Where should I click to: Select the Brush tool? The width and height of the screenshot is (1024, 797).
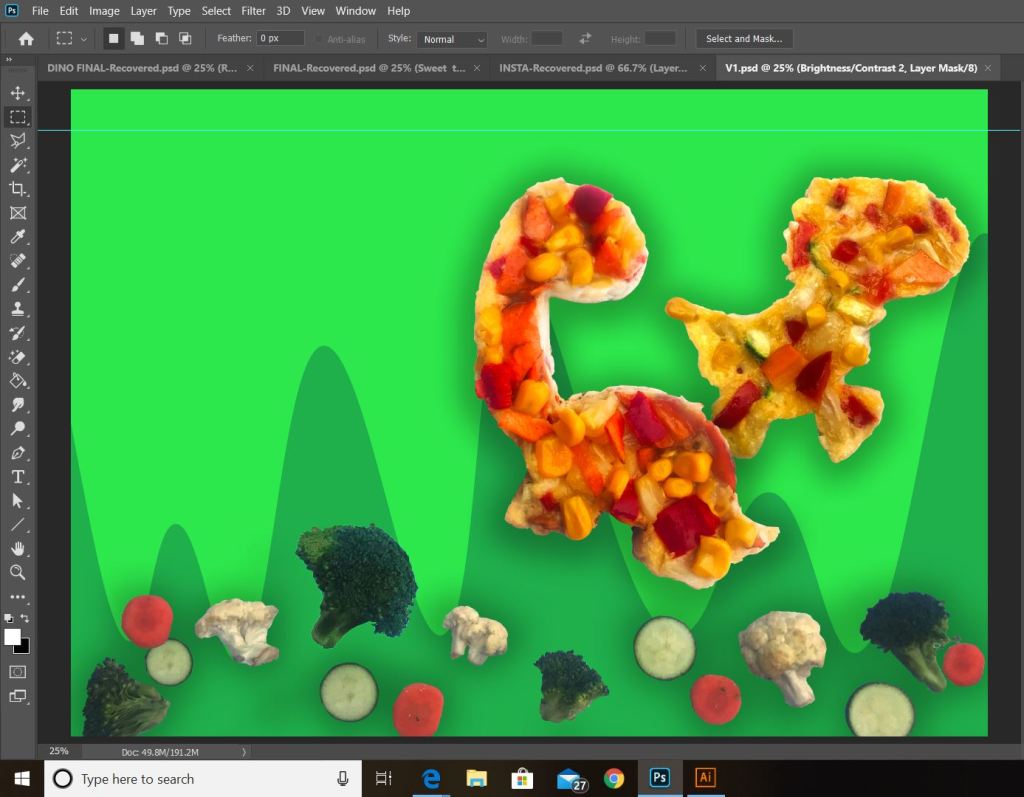point(17,285)
